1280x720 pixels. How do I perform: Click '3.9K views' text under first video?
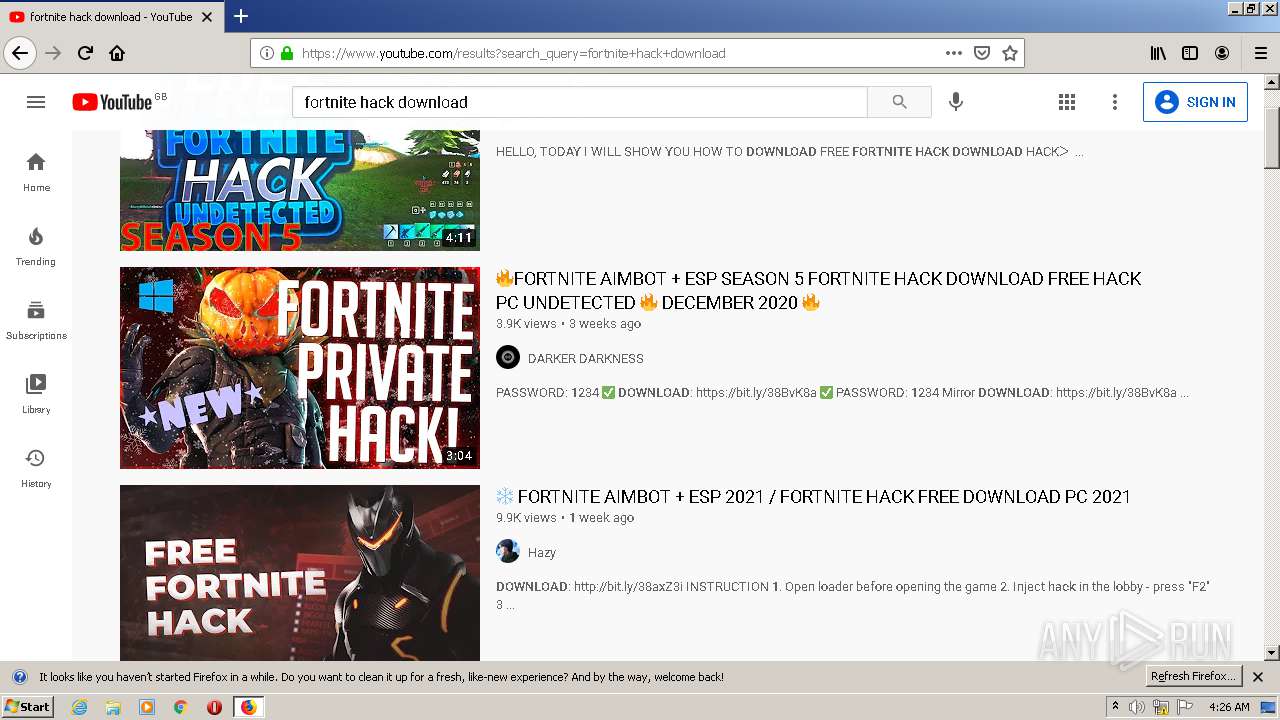pyautogui.click(x=526, y=324)
